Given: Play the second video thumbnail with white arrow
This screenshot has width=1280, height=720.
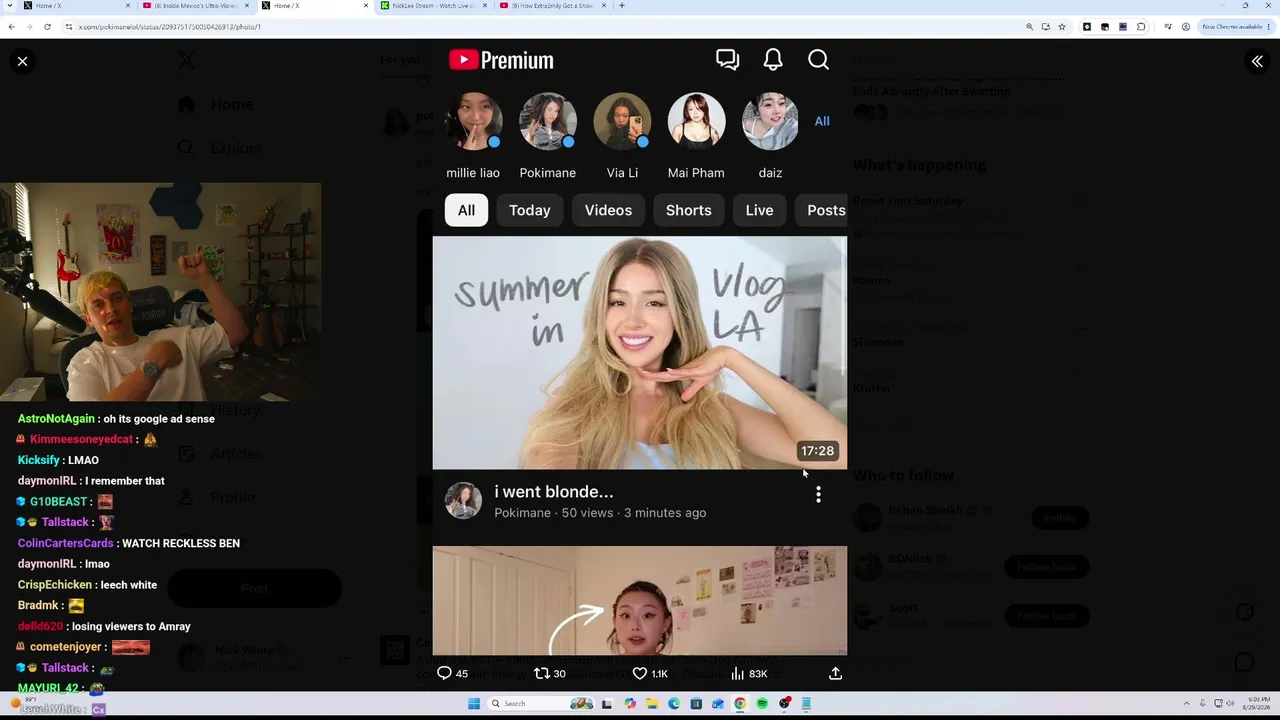Looking at the screenshot, I should [640, 600].
